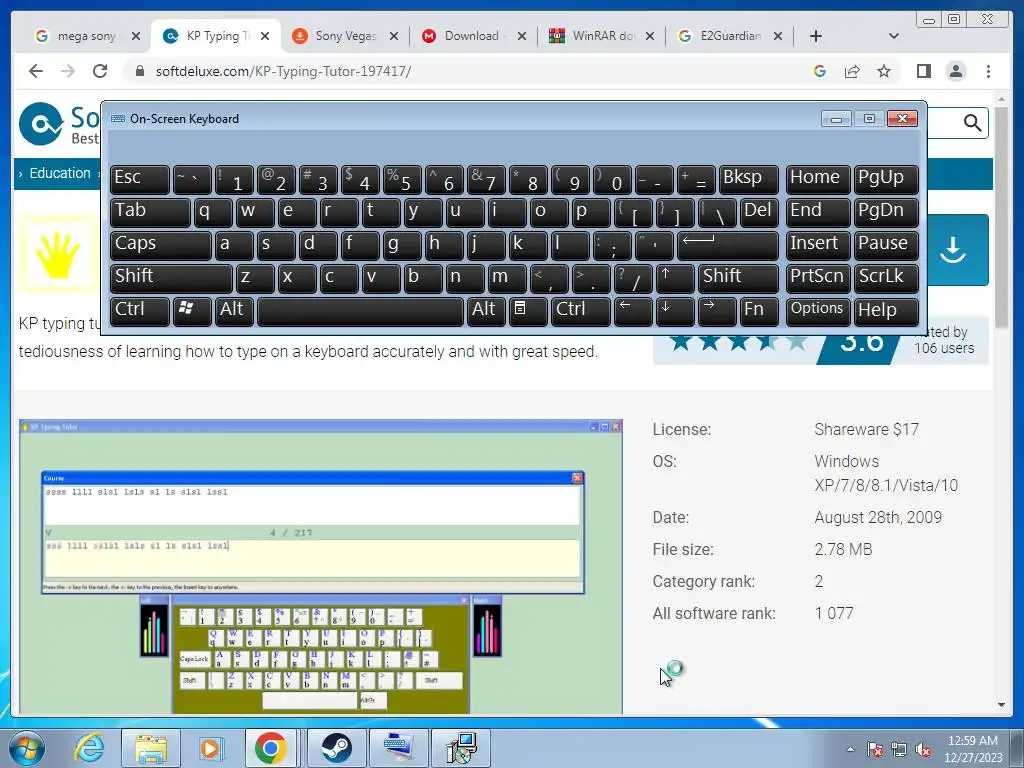Click the blue download arrow button
The image size is (1024, 768).
[x=953, y=249]
